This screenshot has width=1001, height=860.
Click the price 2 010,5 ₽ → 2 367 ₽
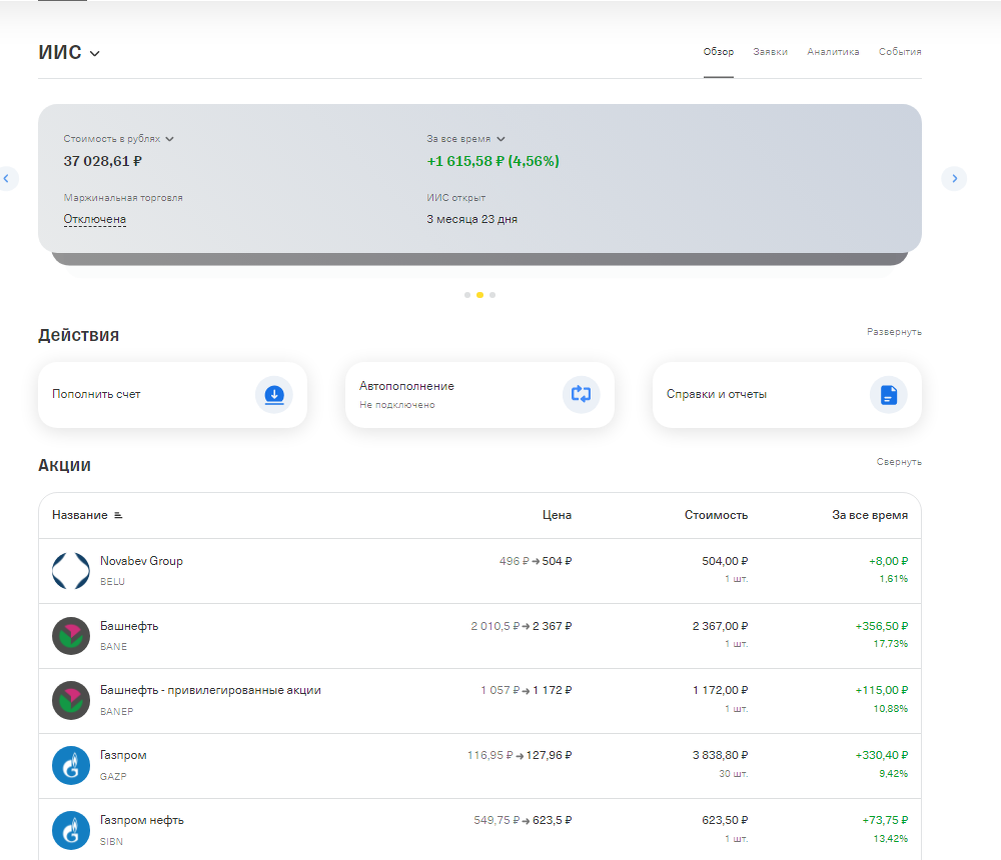pyautogui.click(x=521, y=626)
